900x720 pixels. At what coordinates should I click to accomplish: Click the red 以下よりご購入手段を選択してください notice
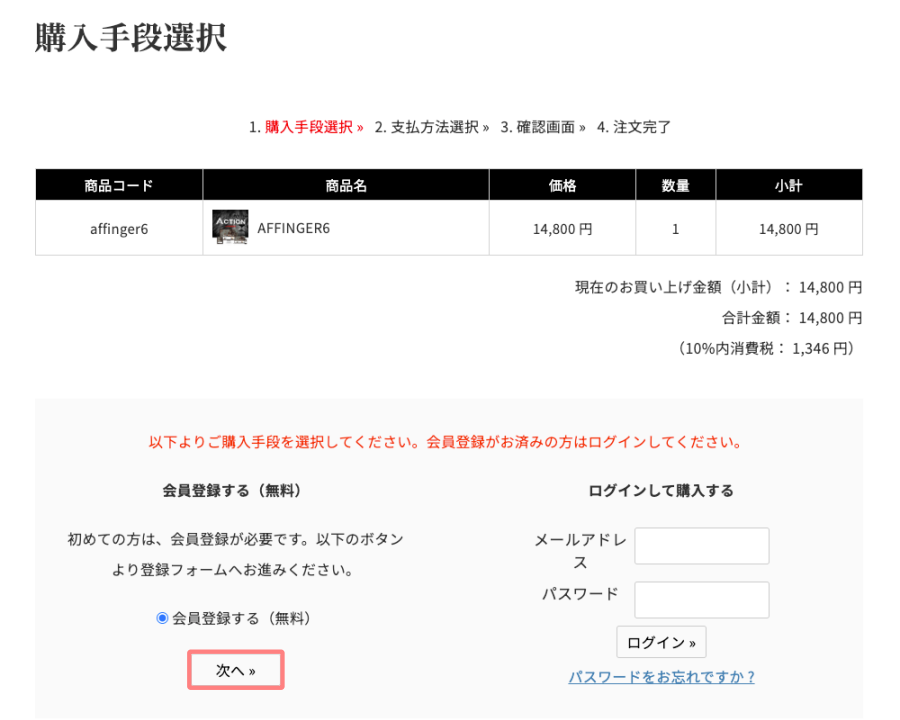point(446,442)
